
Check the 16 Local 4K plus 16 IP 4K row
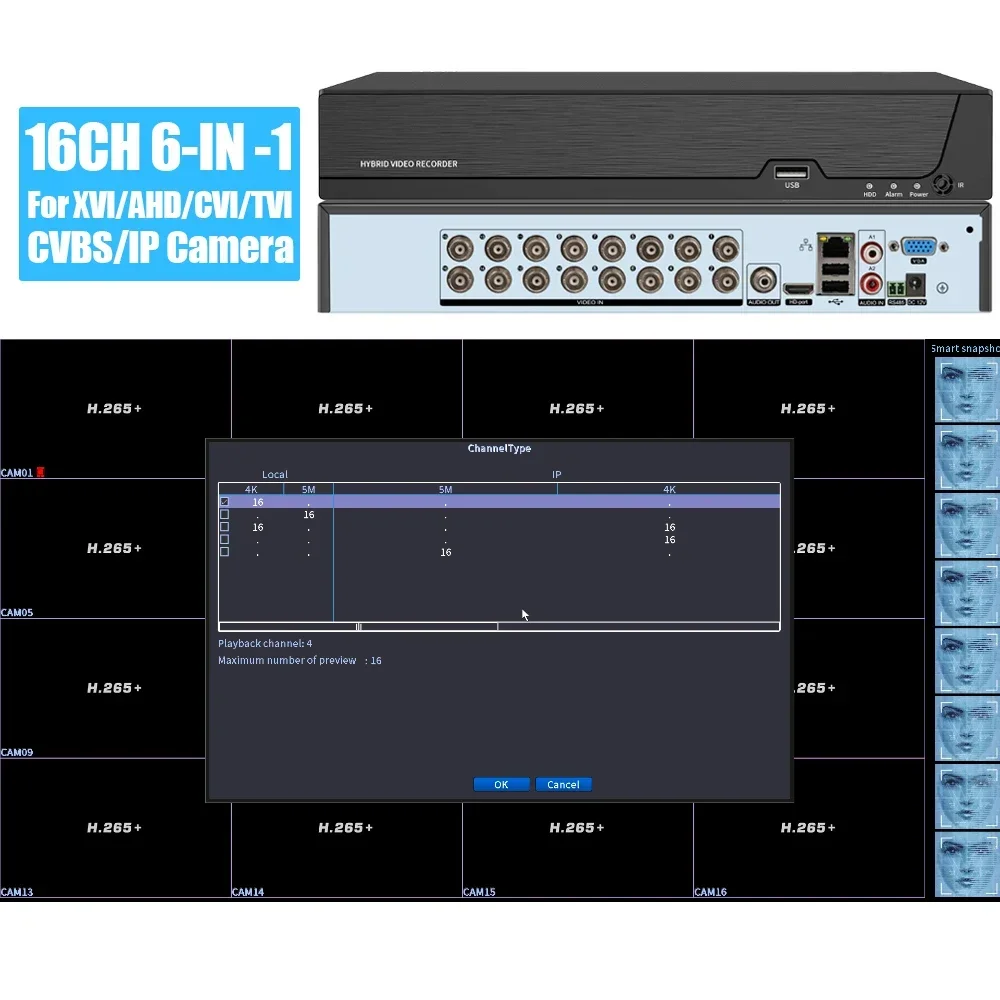[224, 527]
